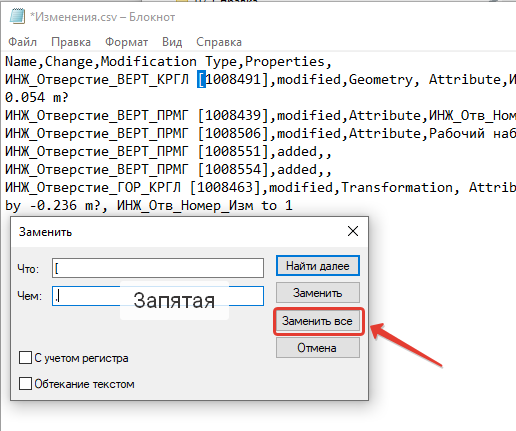Click the Заменить button
The width and height of the screenshot is (516, 431).
318,293
